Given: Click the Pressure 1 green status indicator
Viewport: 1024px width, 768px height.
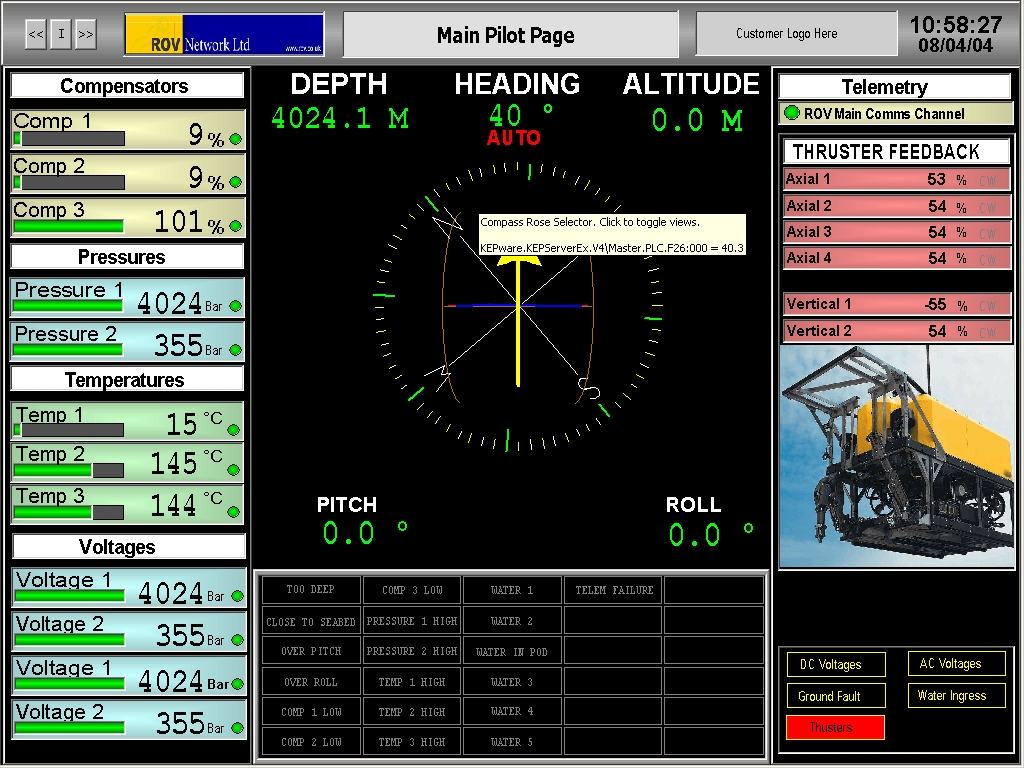Looking at the screenshot, I should tap(236, 306).
